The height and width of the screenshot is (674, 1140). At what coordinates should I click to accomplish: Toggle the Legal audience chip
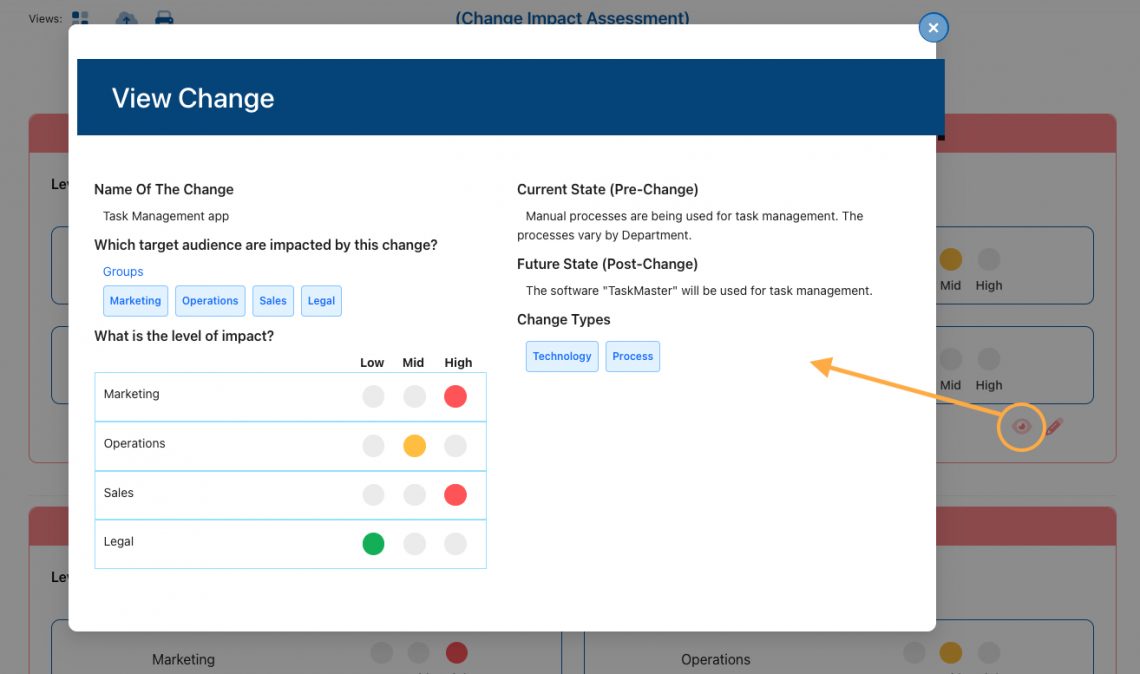click(321, 300)
